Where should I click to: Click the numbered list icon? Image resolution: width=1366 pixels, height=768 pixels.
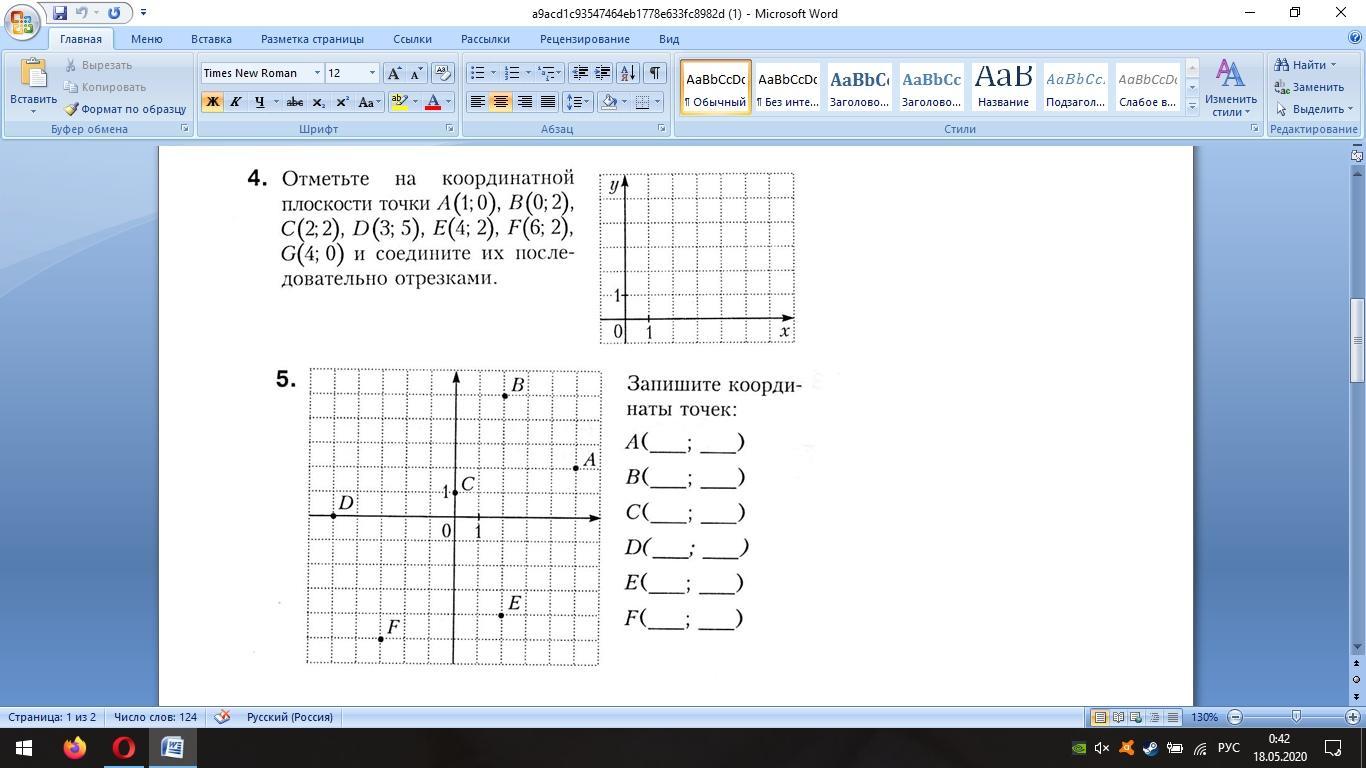(x=512, y=73)
